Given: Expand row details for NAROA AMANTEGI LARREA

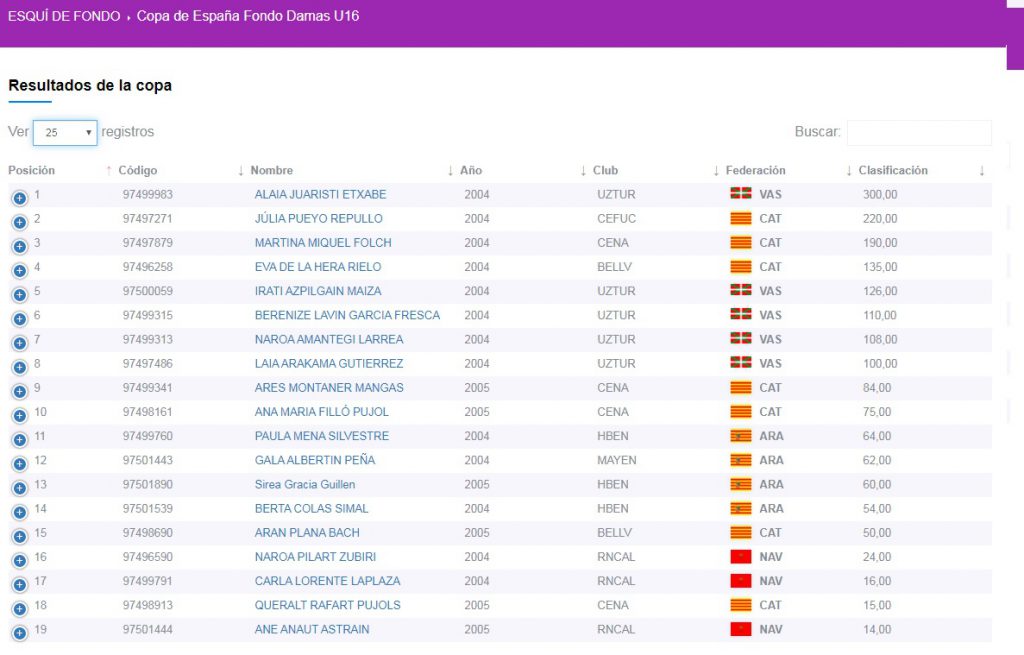Looking at the screenshot, I should click(20, 343).
